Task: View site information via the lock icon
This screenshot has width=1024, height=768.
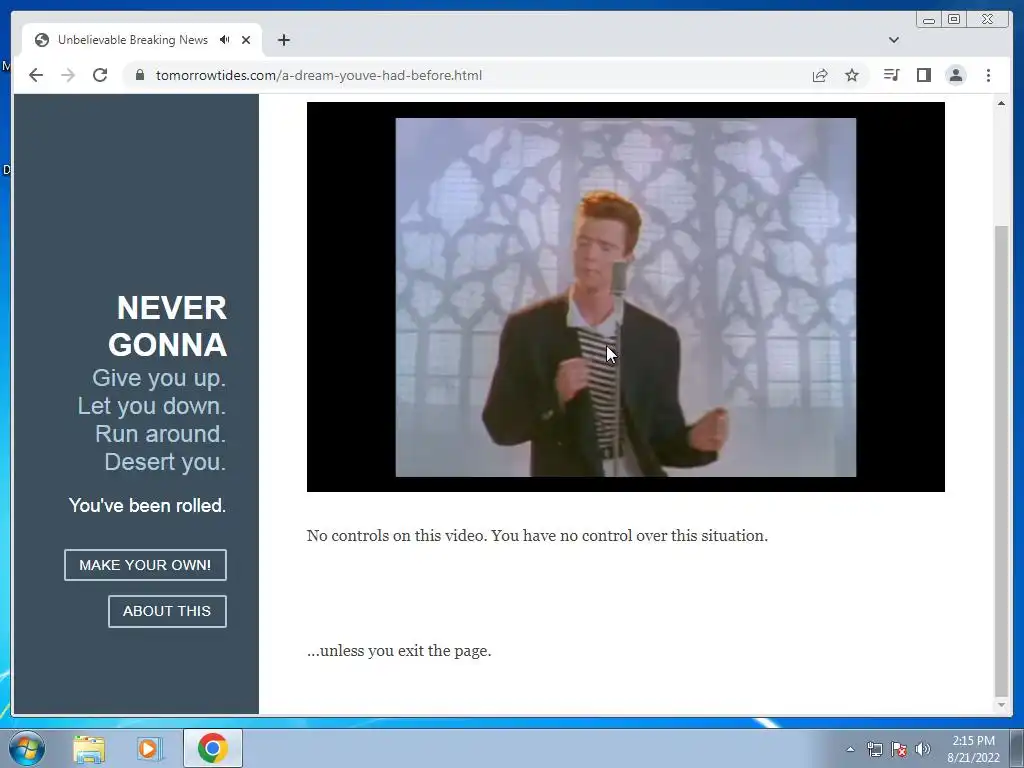Action: pos(139,75)
